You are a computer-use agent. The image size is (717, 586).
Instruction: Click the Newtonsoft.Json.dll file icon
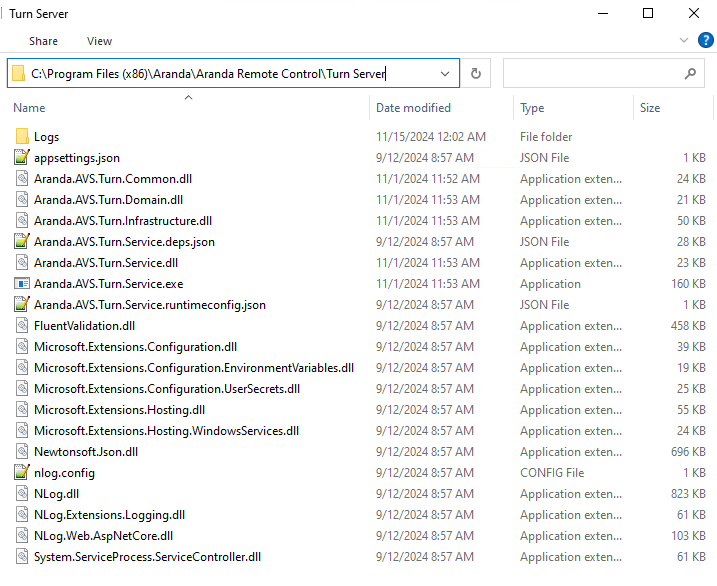tap(21, 452)
